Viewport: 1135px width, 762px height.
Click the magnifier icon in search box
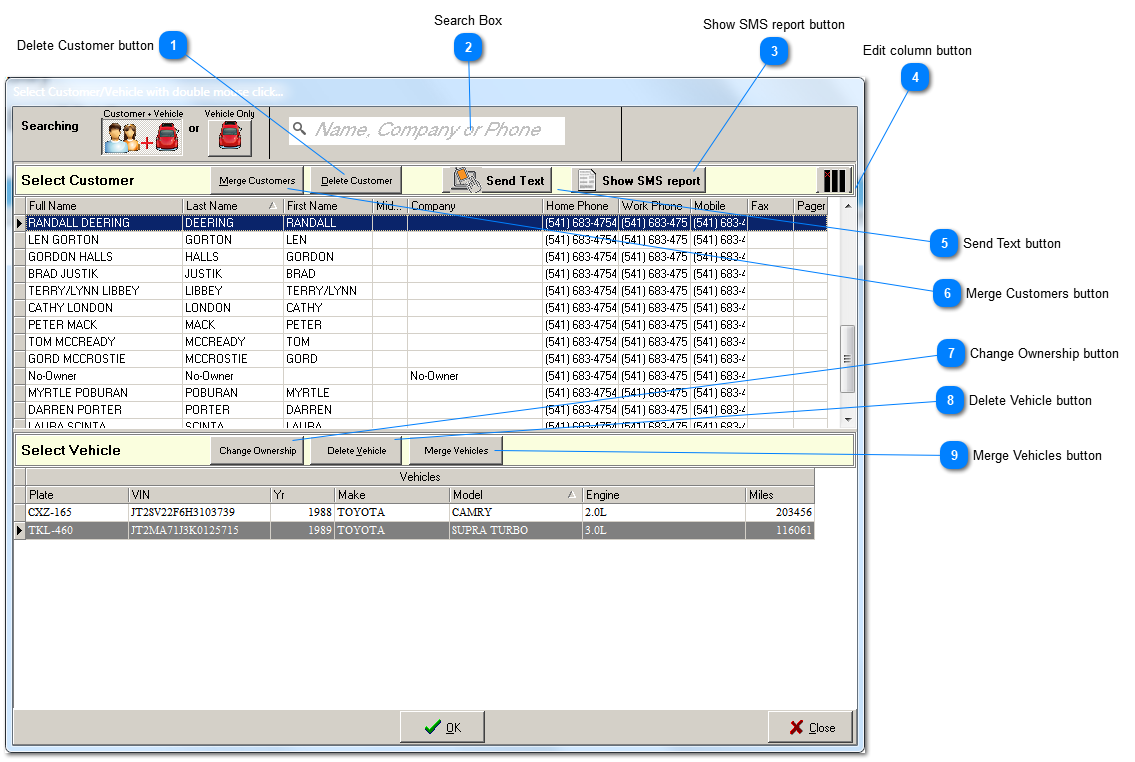pyautogui.click(x=299, y=130)
